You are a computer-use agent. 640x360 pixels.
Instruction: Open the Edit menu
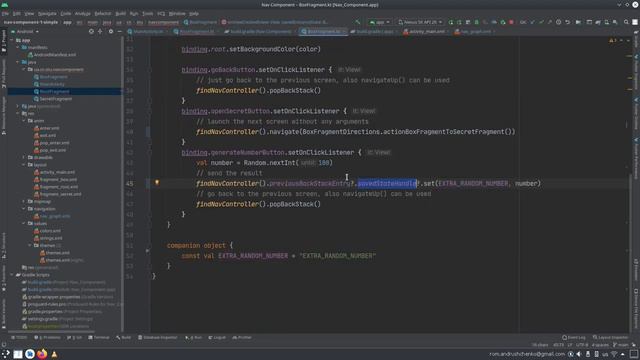pyautogui.click(x=17, y=13)
